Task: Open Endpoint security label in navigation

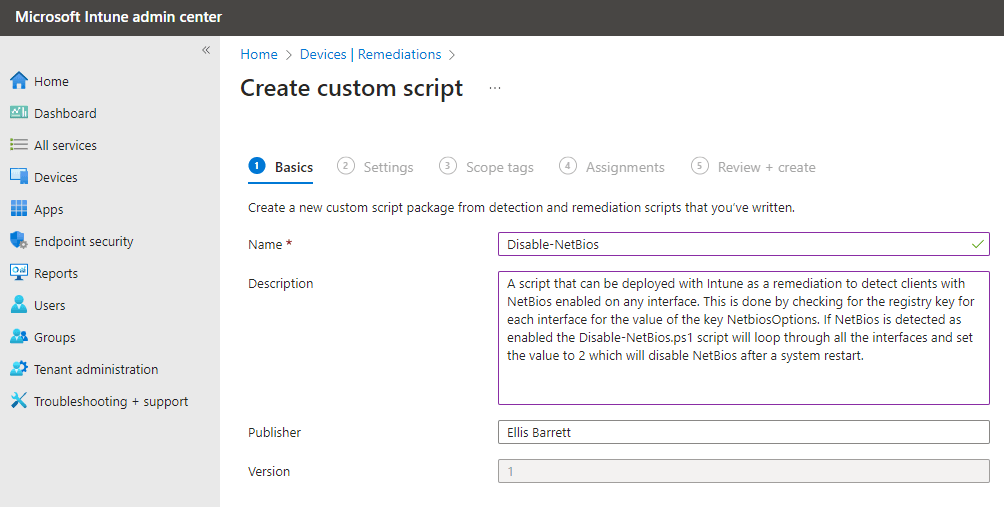Action: 84,241
